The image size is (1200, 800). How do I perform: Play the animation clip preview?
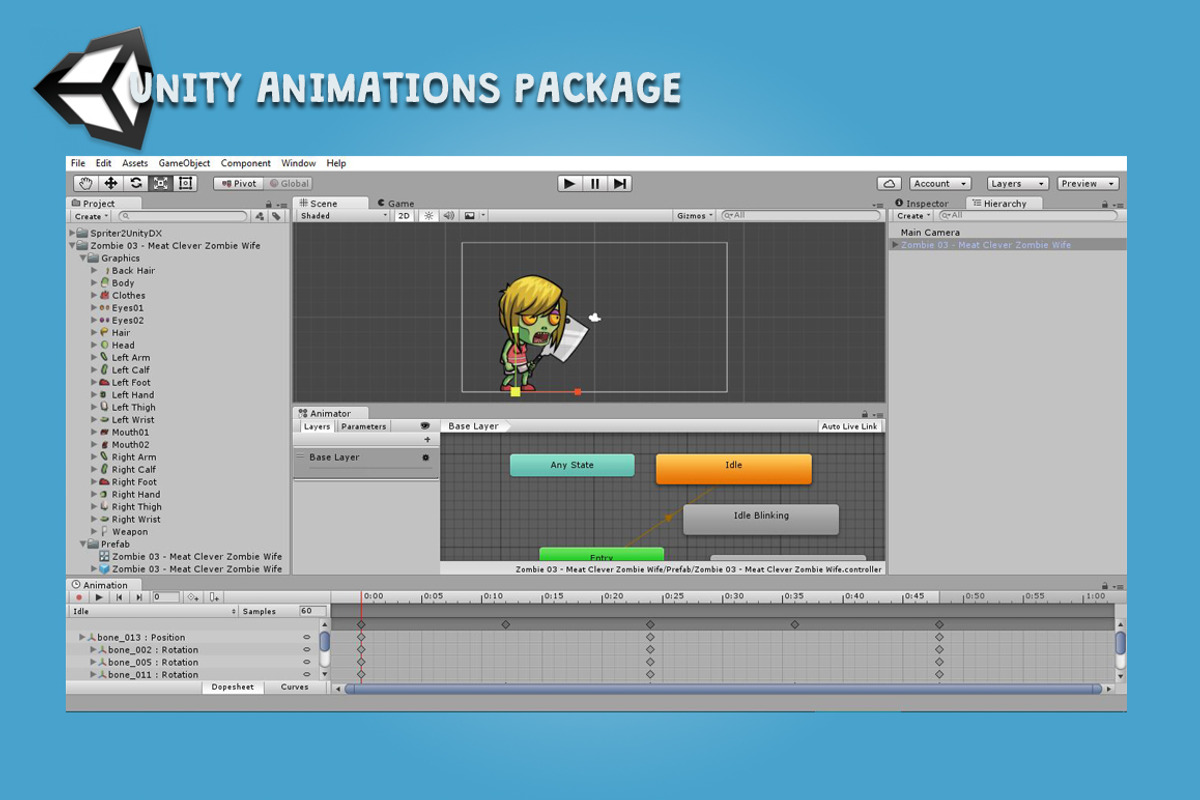point(99,597)
